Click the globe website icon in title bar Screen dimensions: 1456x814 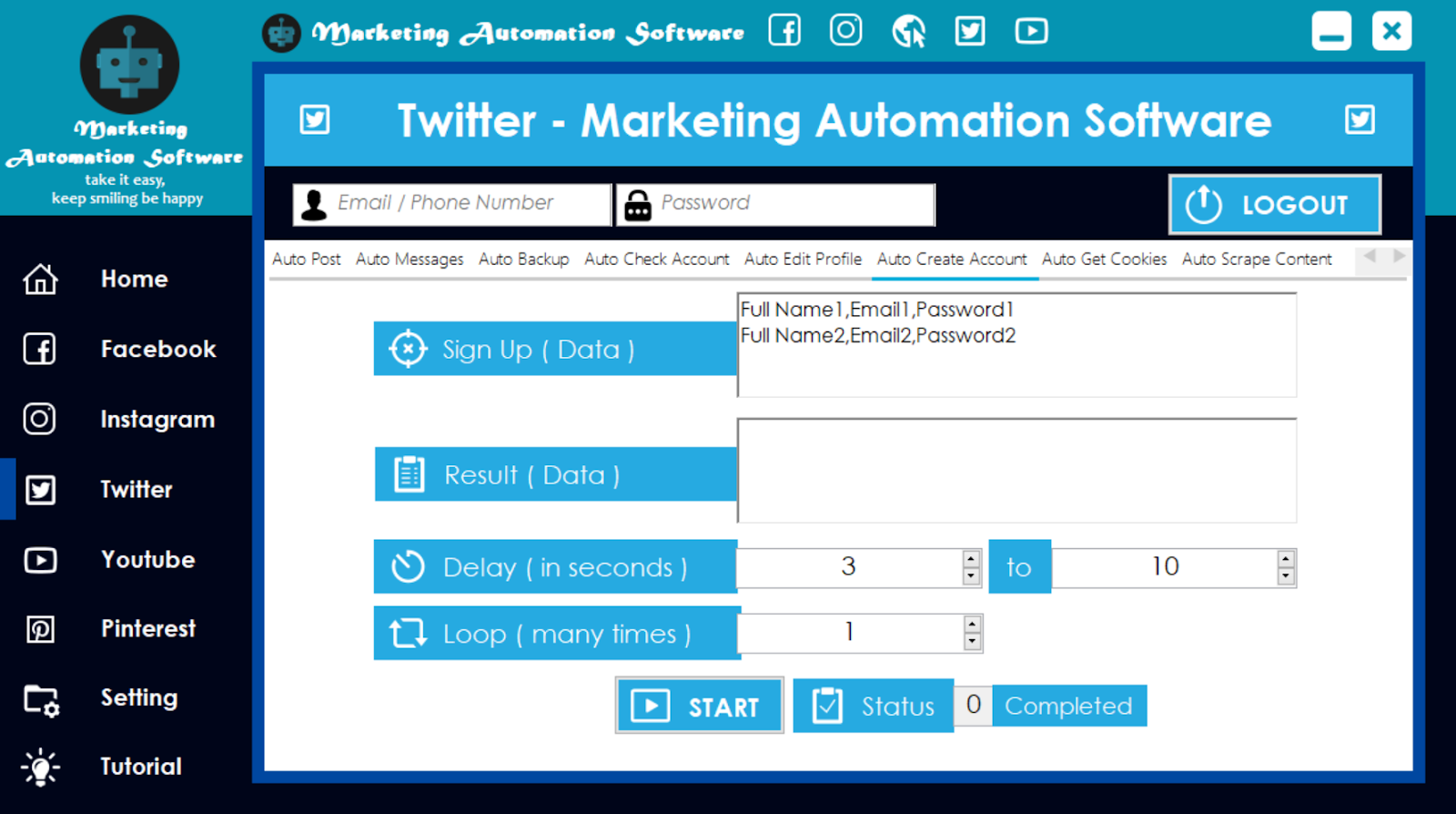tap(908, 32)
